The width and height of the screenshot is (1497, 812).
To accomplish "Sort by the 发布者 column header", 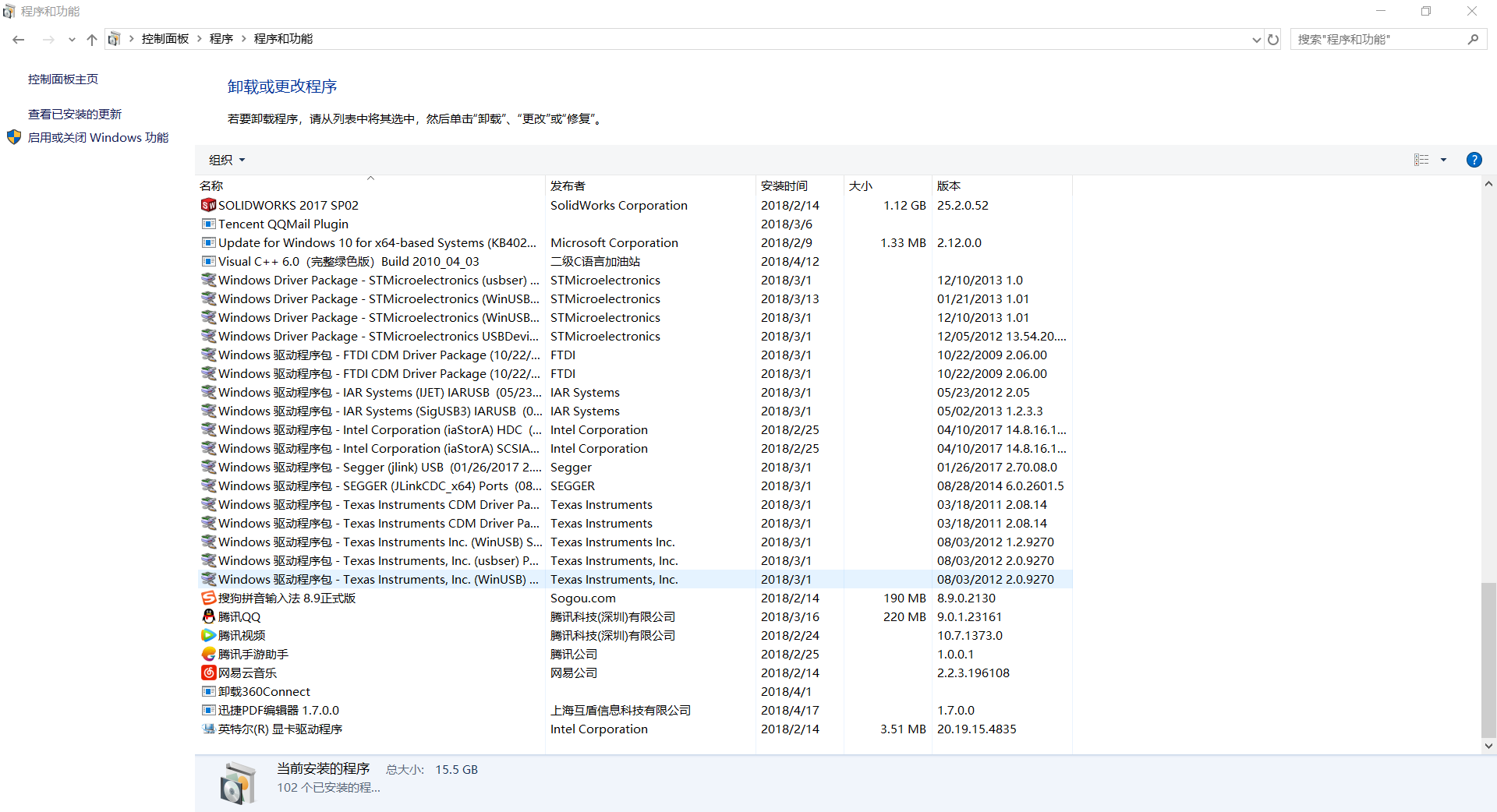I will 651,185.
